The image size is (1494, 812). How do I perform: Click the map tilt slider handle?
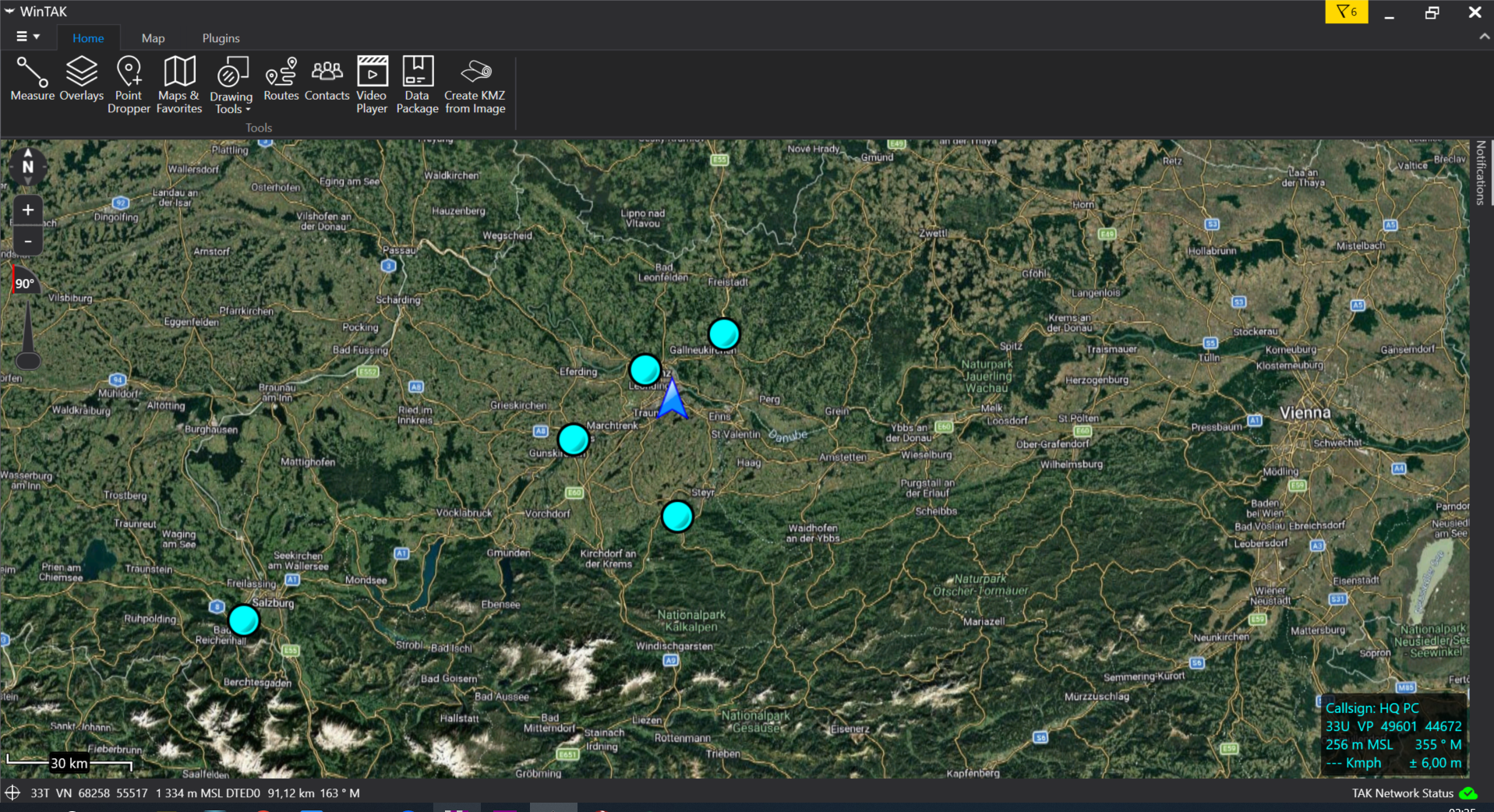[x=28, y=360]
